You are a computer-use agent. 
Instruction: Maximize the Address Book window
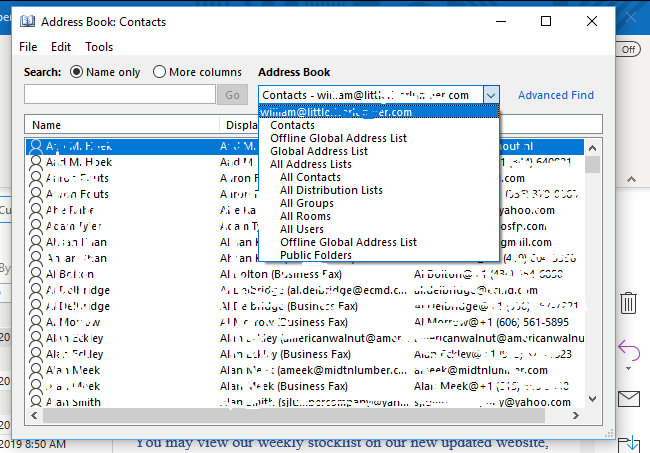(x=546, y=21)
